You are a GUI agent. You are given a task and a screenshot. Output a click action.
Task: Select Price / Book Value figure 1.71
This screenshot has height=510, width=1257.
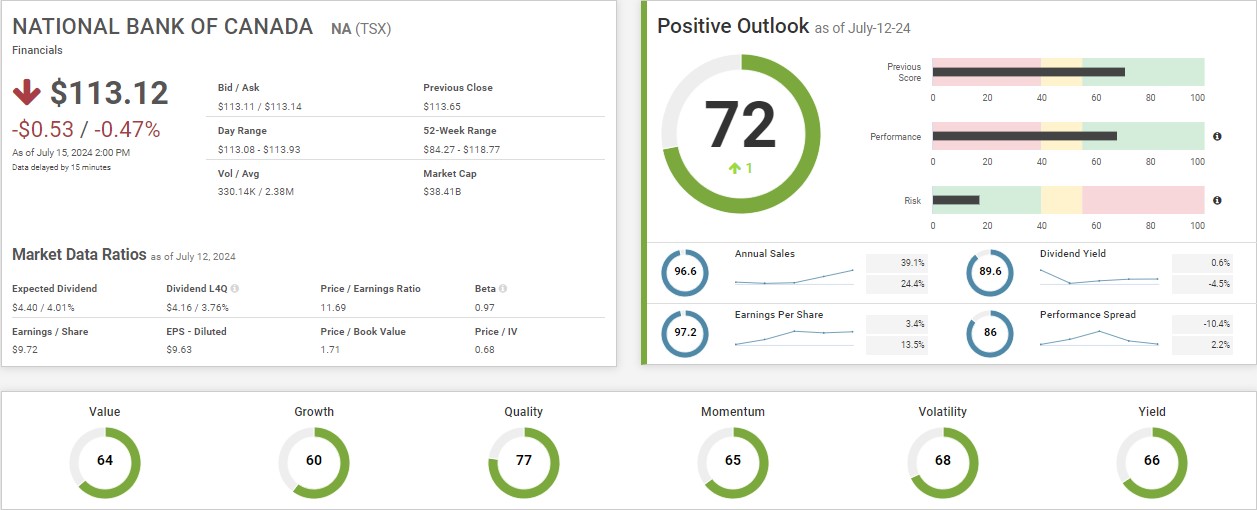pos(330,350)
